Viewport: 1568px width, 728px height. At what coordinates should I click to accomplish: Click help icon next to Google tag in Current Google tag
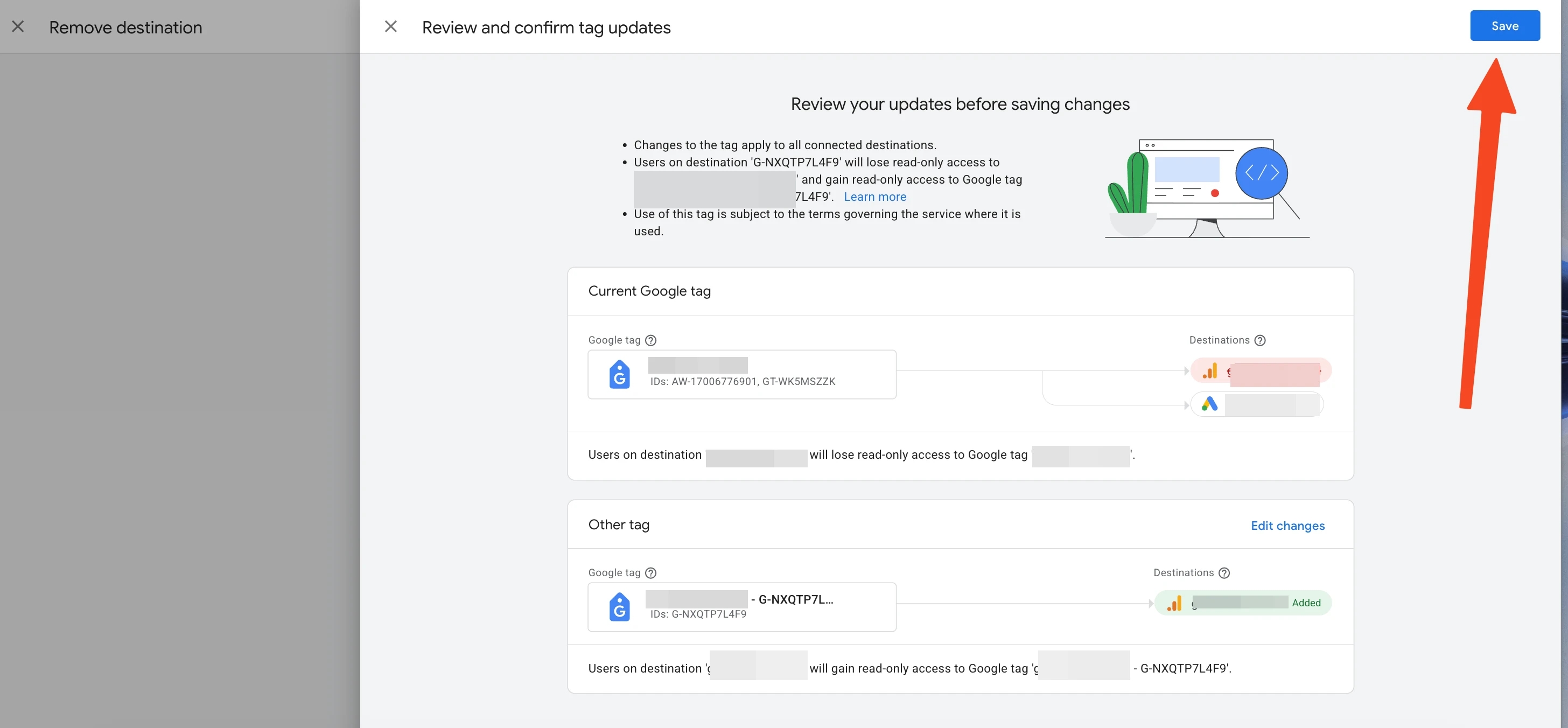coord(650,340)
